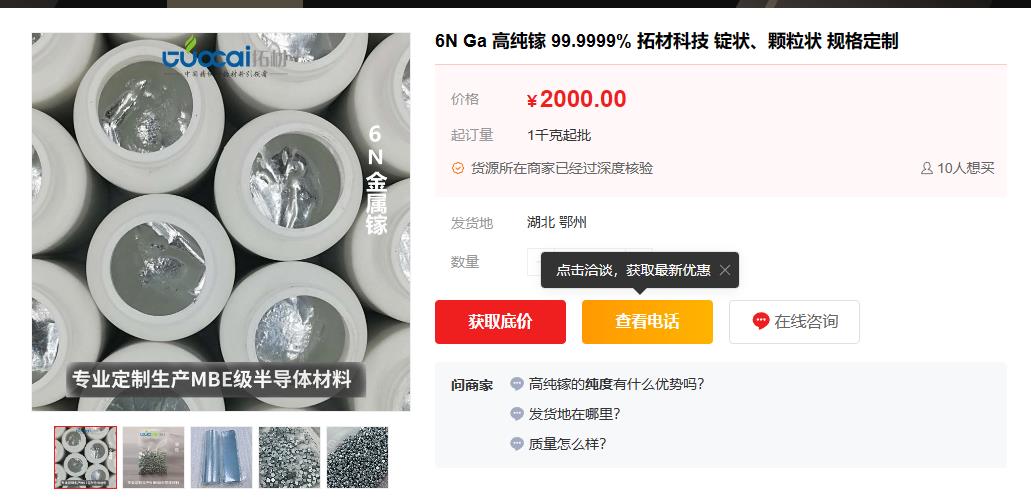Click the red chat bubble icon in 在线咨询
The height and width of the screenshot is (499, 1031).
tap(761, 321)
